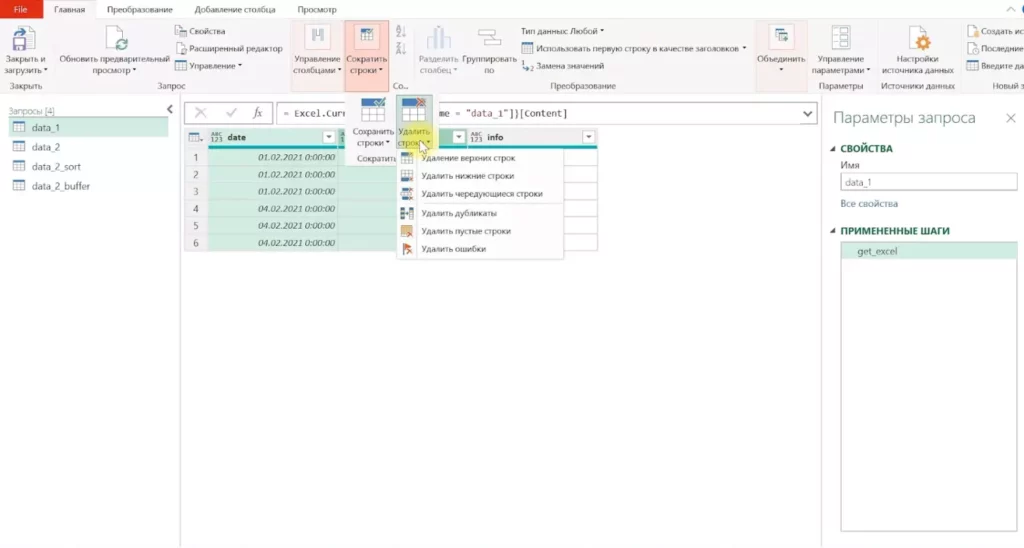Click info column header
This screenshot has height=548, width=1024.
click(532, 137)
